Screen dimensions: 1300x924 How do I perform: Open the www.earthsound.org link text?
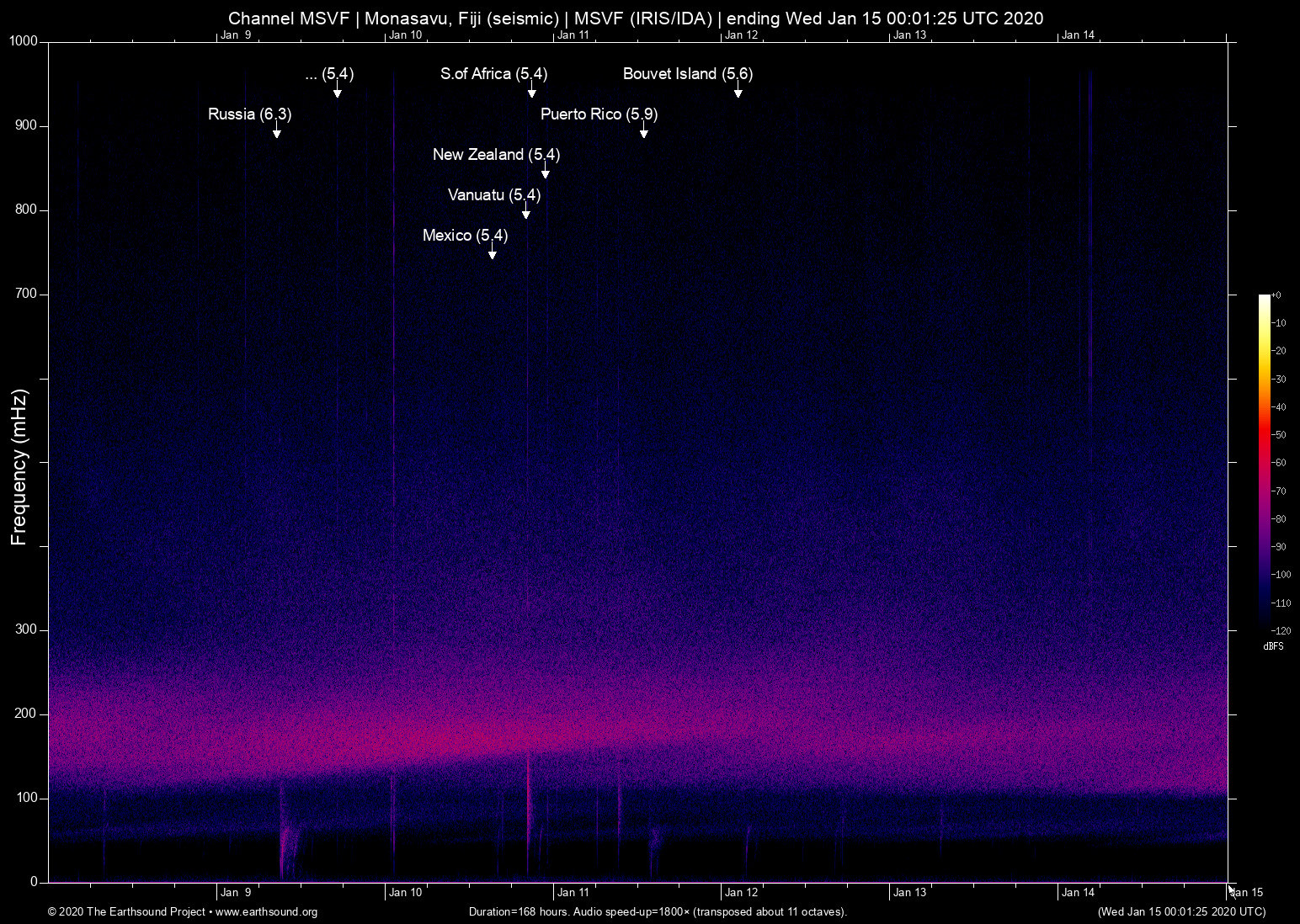point(266,912)
